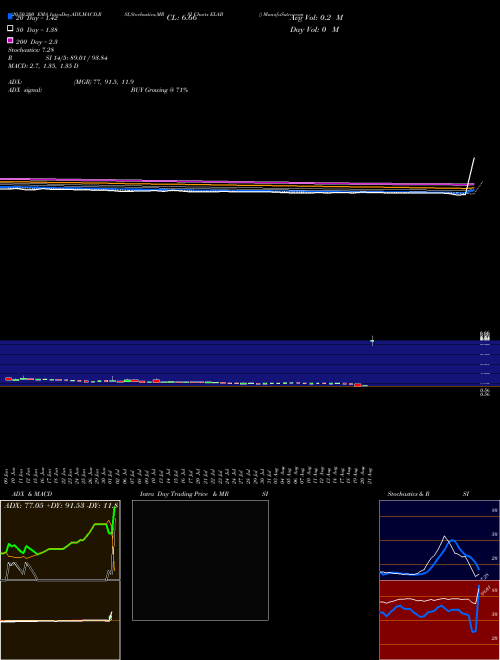Image resolution: width=500 pixels, height=660 pixels.
Task: Click the red RSI panel area
Action: point(439,620)
